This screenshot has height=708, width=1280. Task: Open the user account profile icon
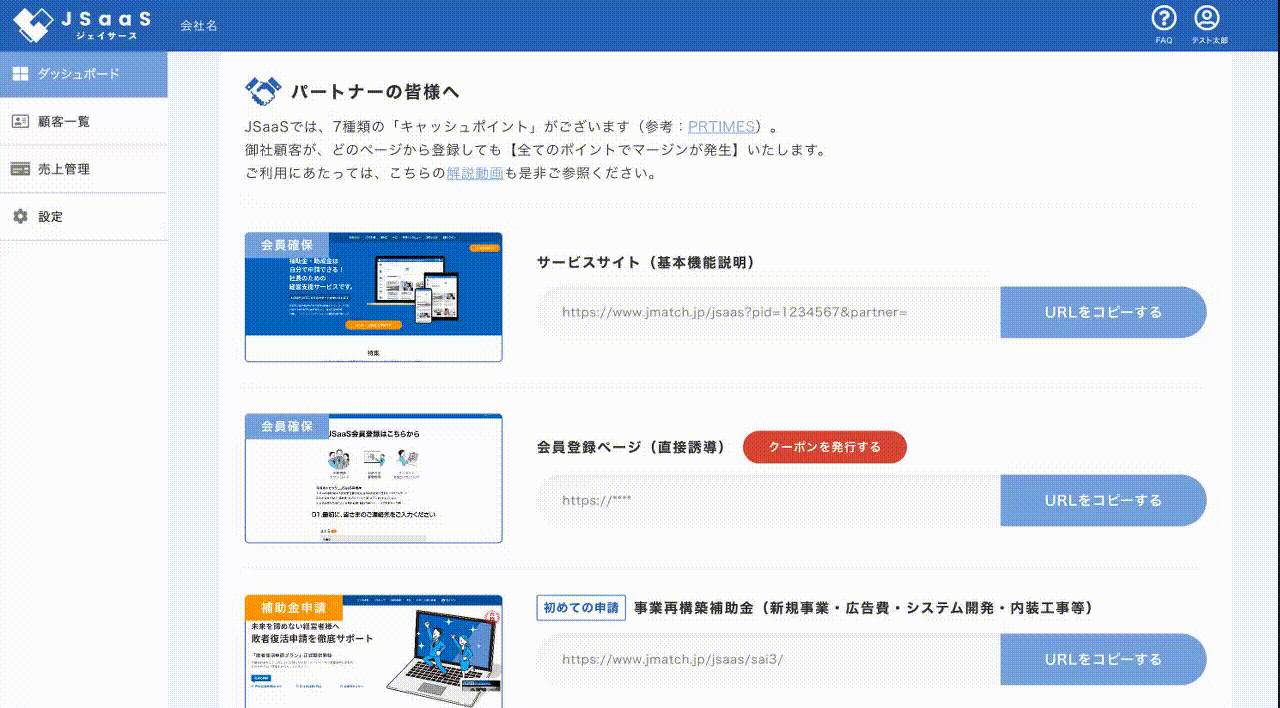click(1208, 18)
